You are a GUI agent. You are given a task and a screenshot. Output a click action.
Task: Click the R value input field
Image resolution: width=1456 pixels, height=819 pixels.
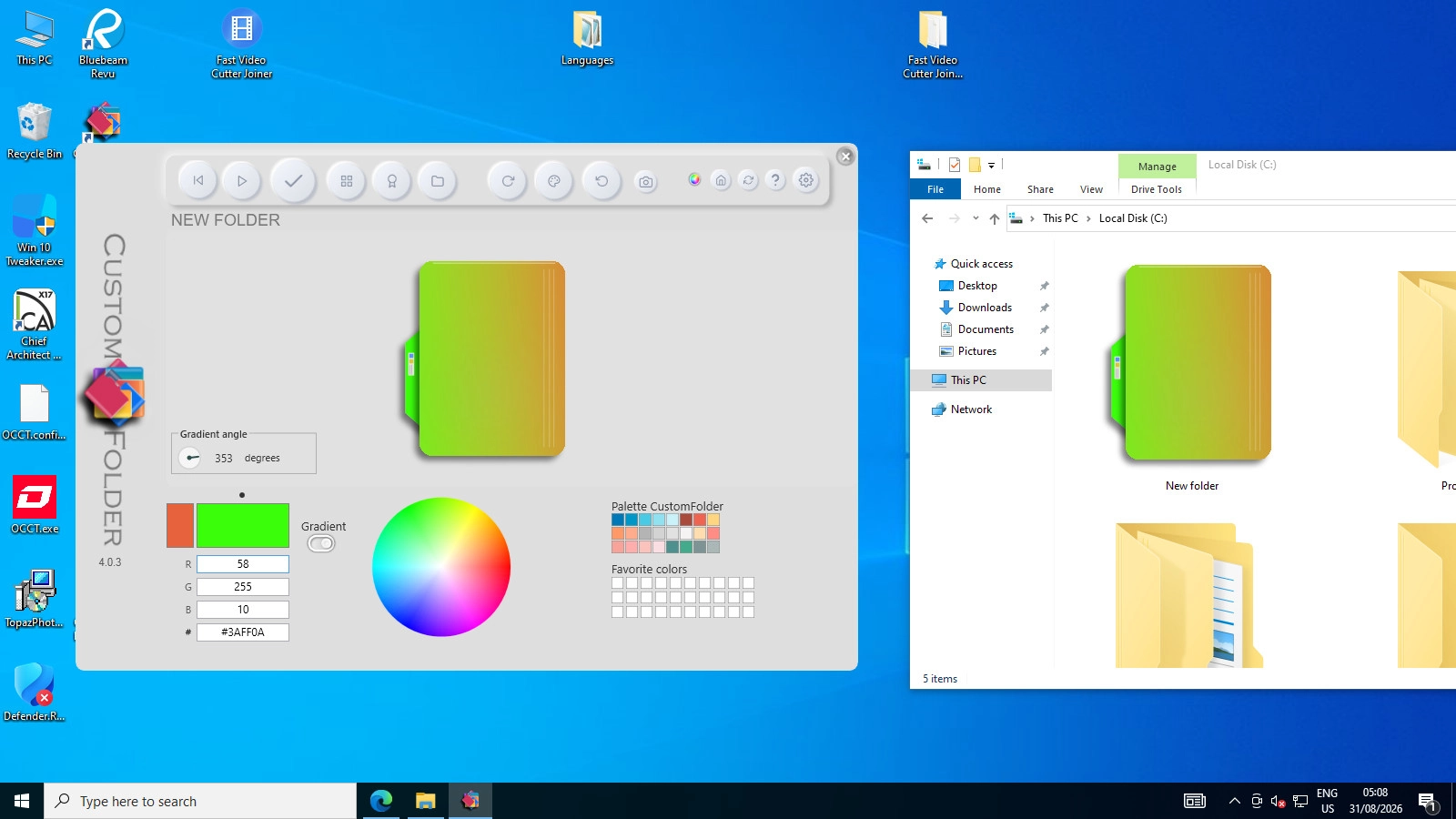[243, 564]
